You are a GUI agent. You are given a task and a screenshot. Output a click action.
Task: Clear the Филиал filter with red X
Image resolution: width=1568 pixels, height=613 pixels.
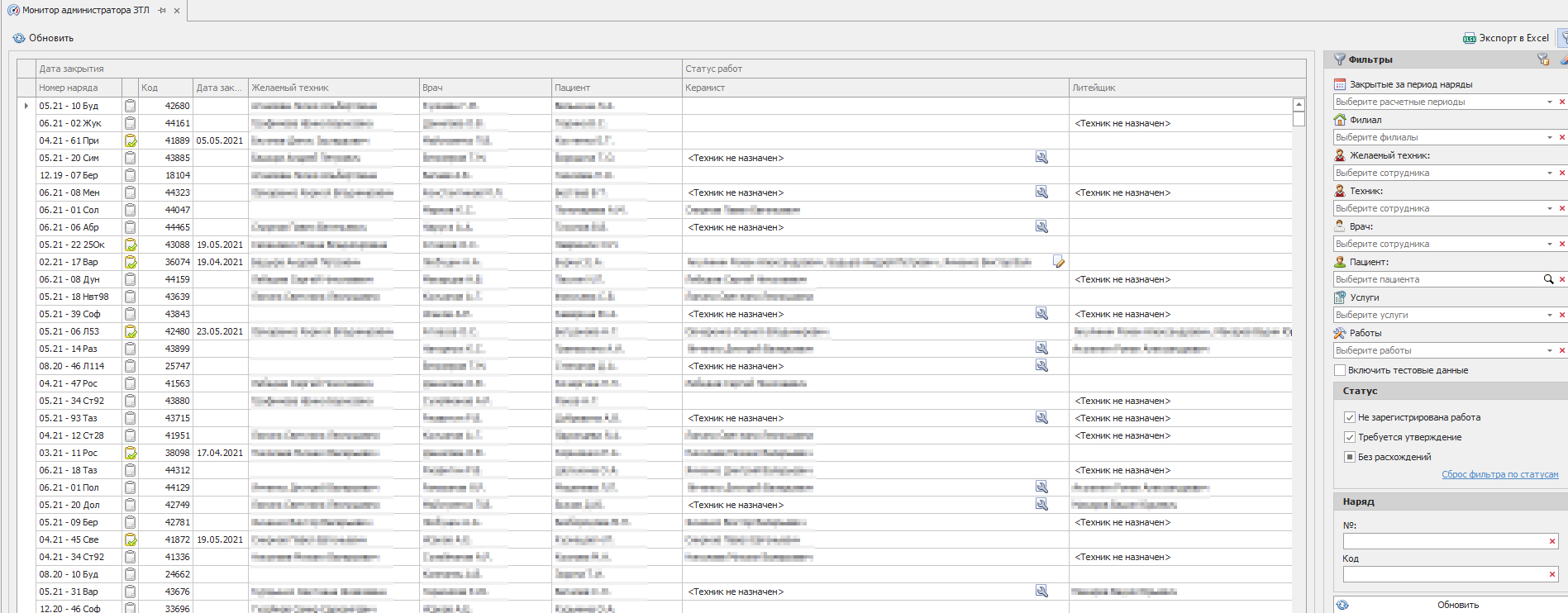(x=1561, y=137)
